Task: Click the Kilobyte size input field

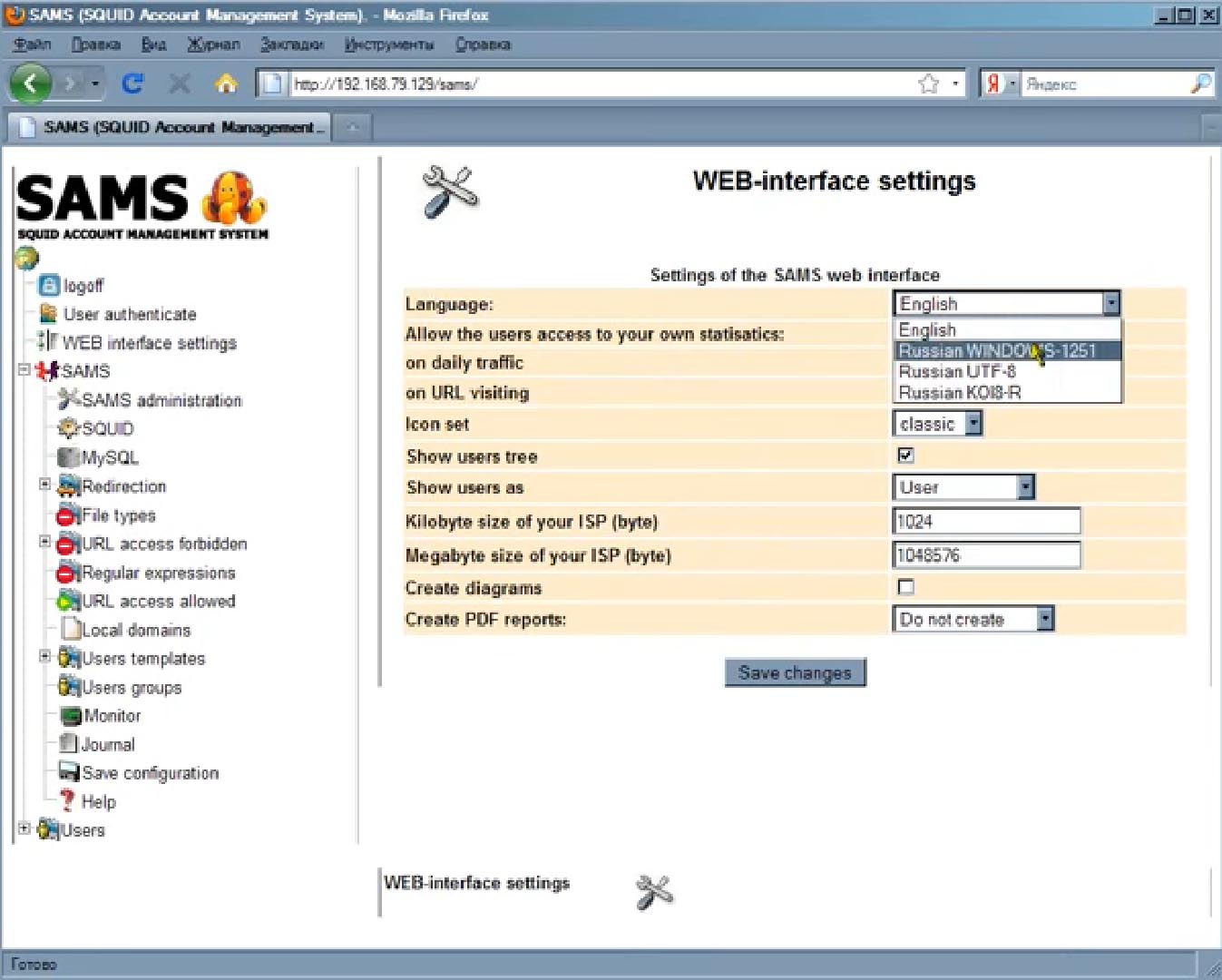Action: click(987, 521)
